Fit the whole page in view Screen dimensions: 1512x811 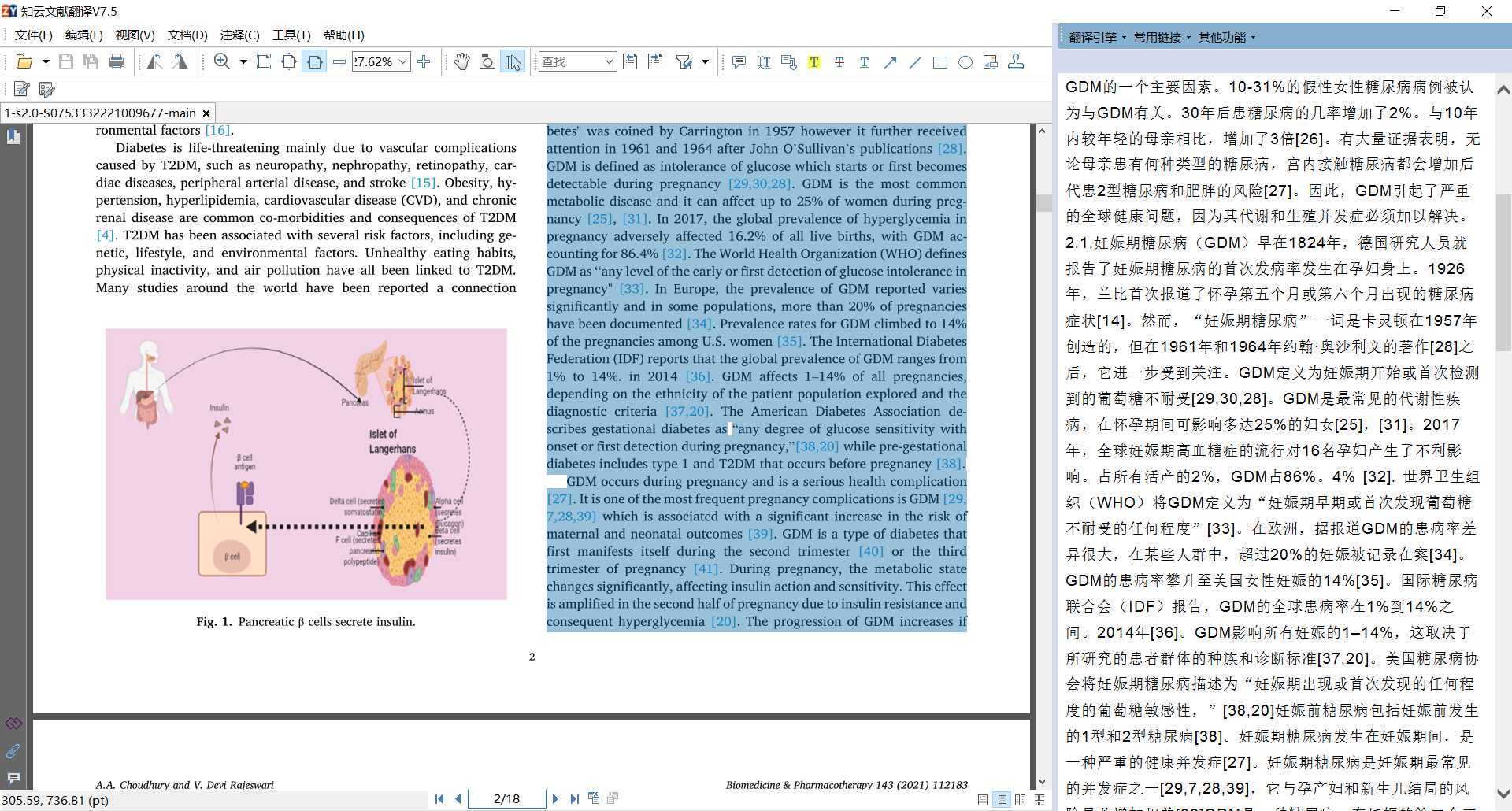(289, 62)
